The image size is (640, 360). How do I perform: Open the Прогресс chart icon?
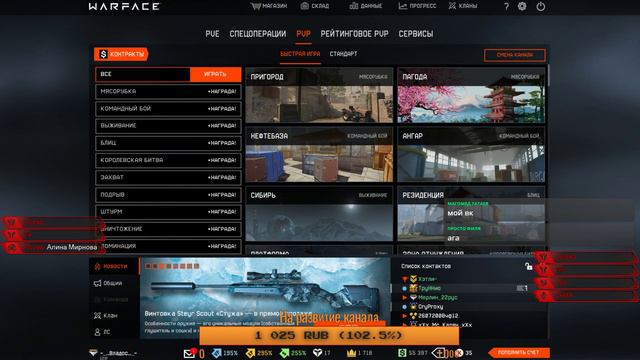402,6
